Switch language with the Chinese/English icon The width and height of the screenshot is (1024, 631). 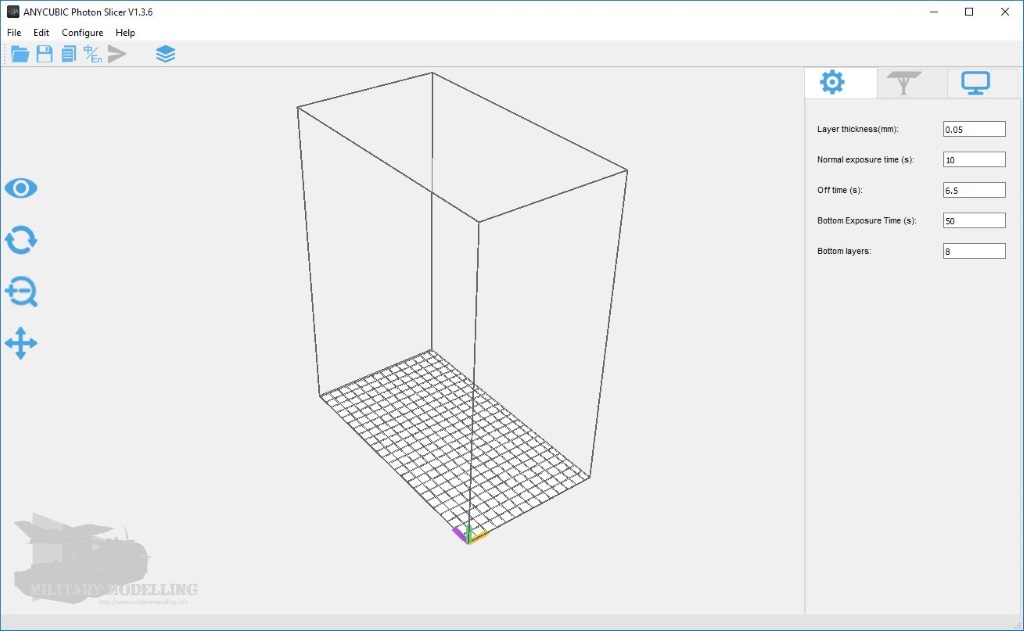click(x=93, y=54)
